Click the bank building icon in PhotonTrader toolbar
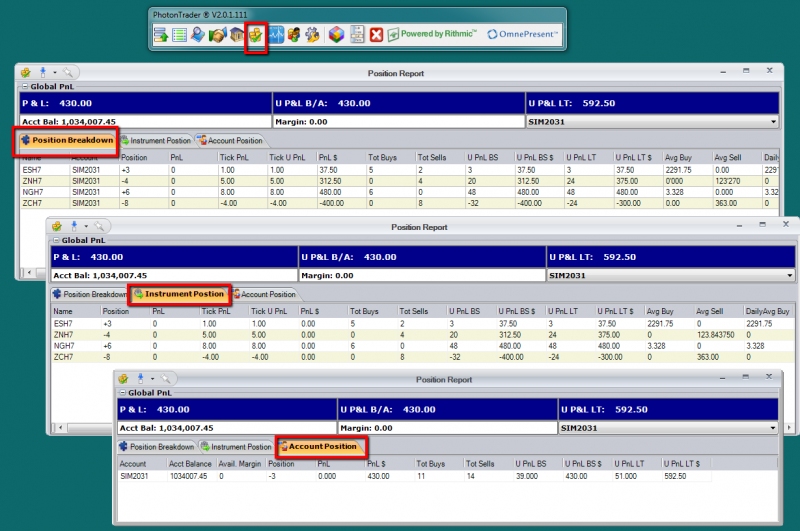The width and height of the screenshot is (800, 531). pyautogui.click(x=236, y=35)
